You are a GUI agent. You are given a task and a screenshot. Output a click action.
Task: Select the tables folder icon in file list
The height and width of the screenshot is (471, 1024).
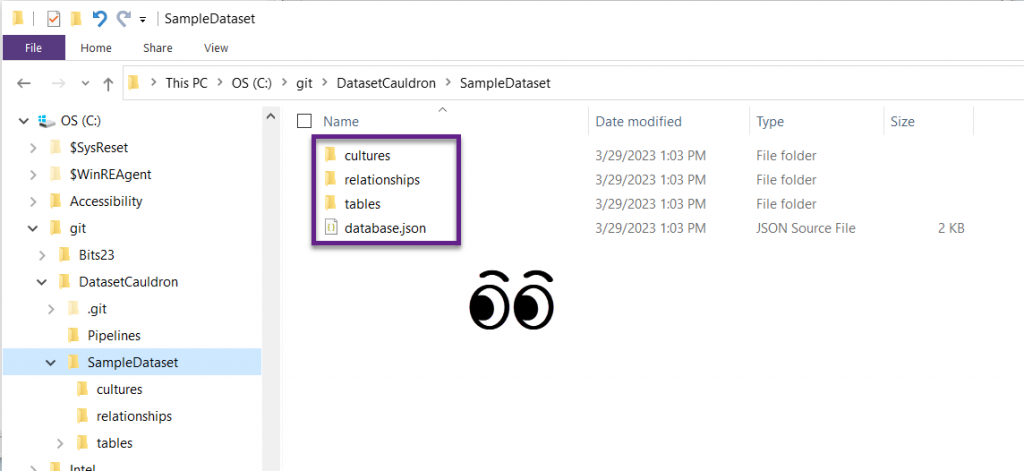point(330,204)
